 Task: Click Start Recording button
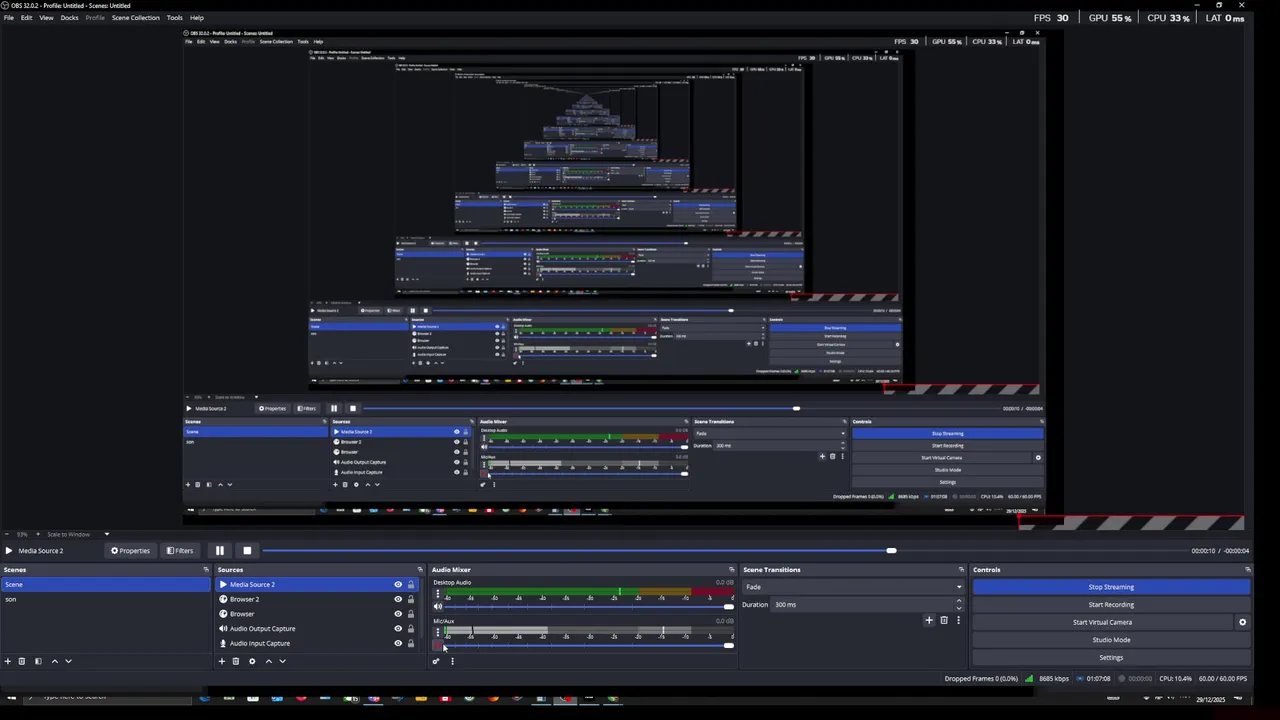pos(1111,605)
